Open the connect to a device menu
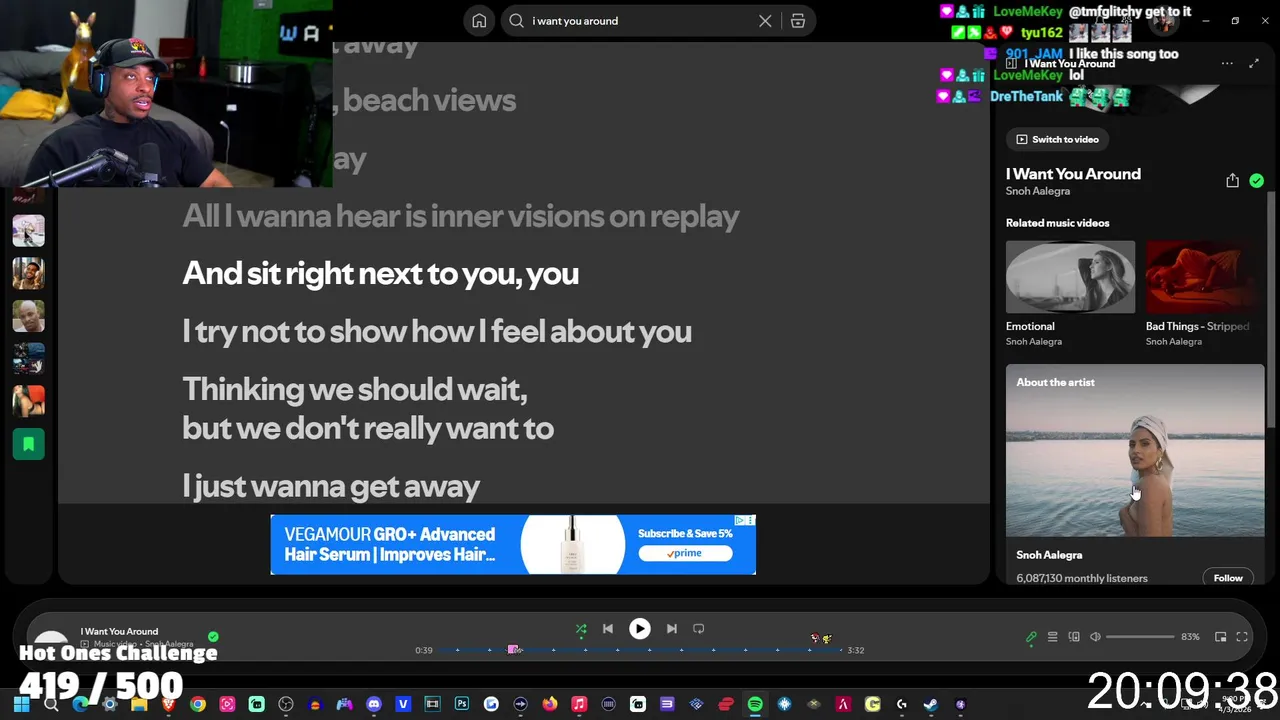 1074,637
